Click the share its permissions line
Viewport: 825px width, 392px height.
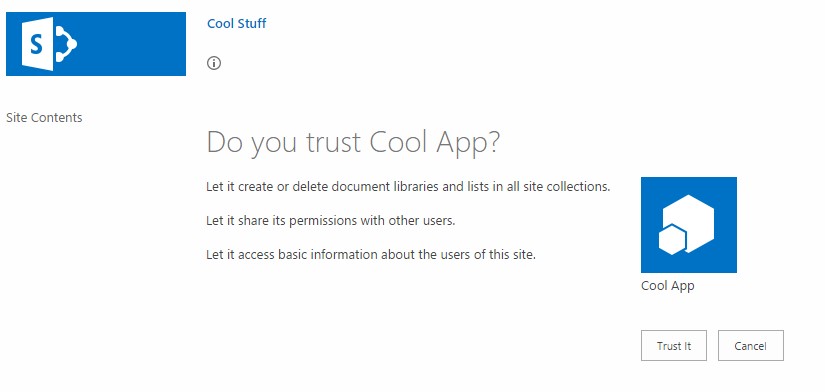click(x=330, y=221)
